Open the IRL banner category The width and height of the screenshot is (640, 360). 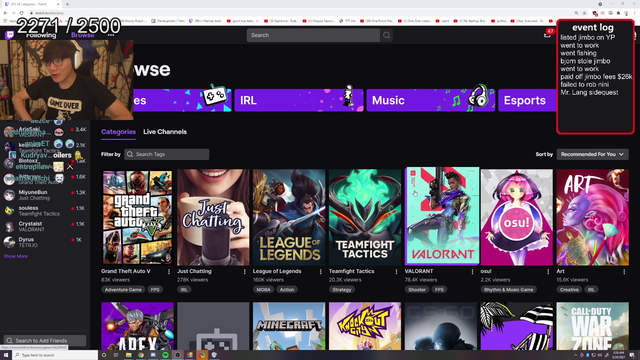[299, 100]
